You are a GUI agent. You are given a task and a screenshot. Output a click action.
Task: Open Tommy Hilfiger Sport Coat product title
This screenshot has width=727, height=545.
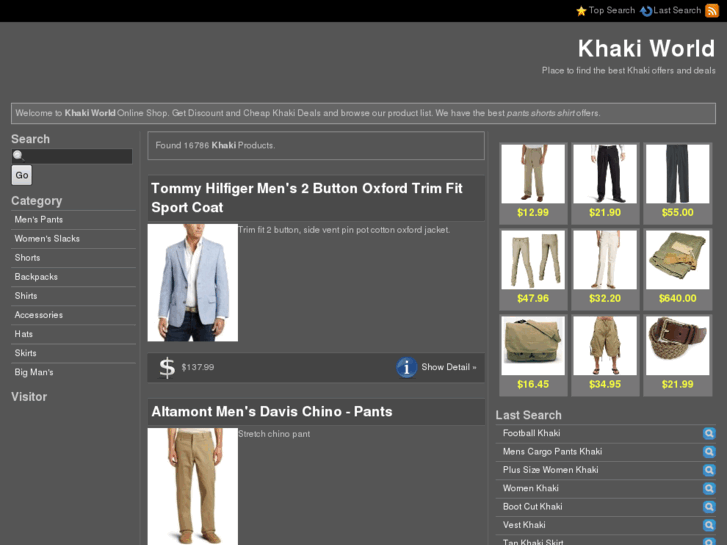tap(306, 198)
